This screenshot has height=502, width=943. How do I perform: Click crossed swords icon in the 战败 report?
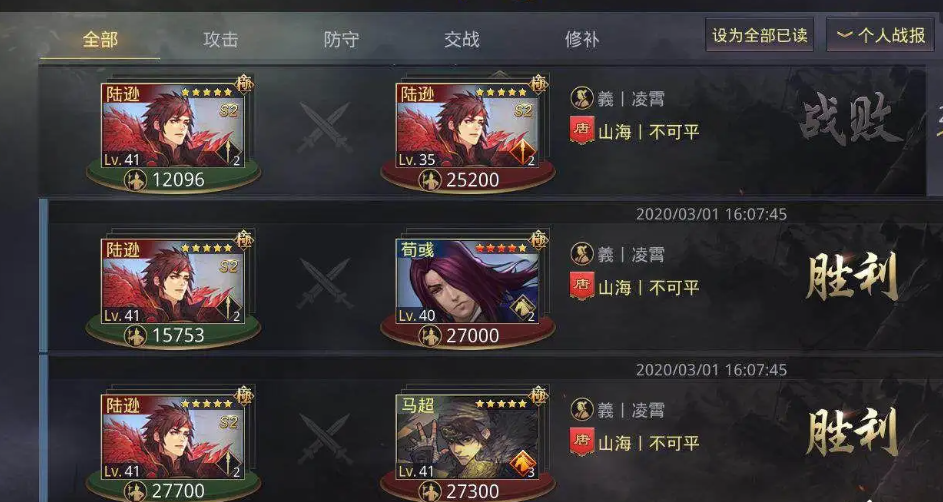325,127
